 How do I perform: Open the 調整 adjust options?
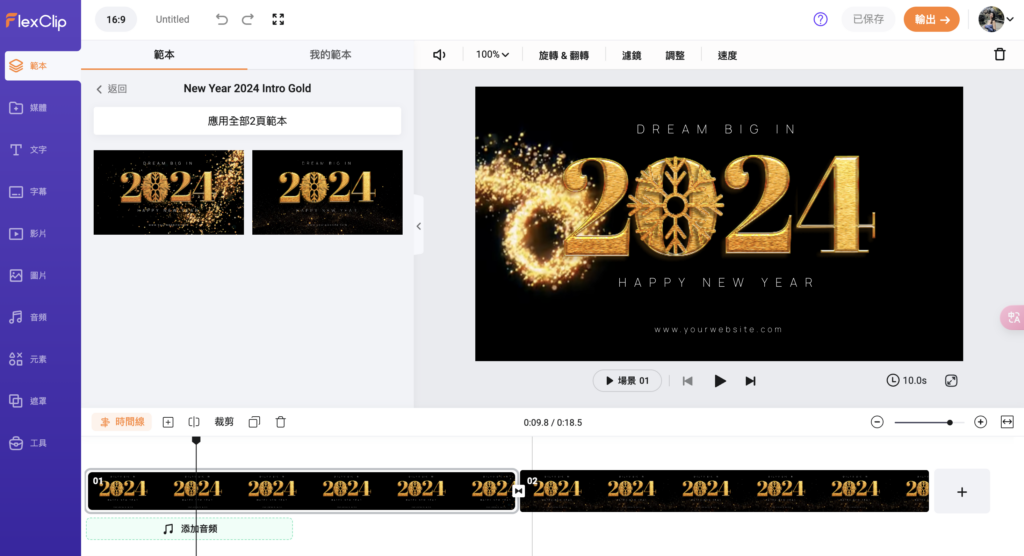[x=675, y=56]
